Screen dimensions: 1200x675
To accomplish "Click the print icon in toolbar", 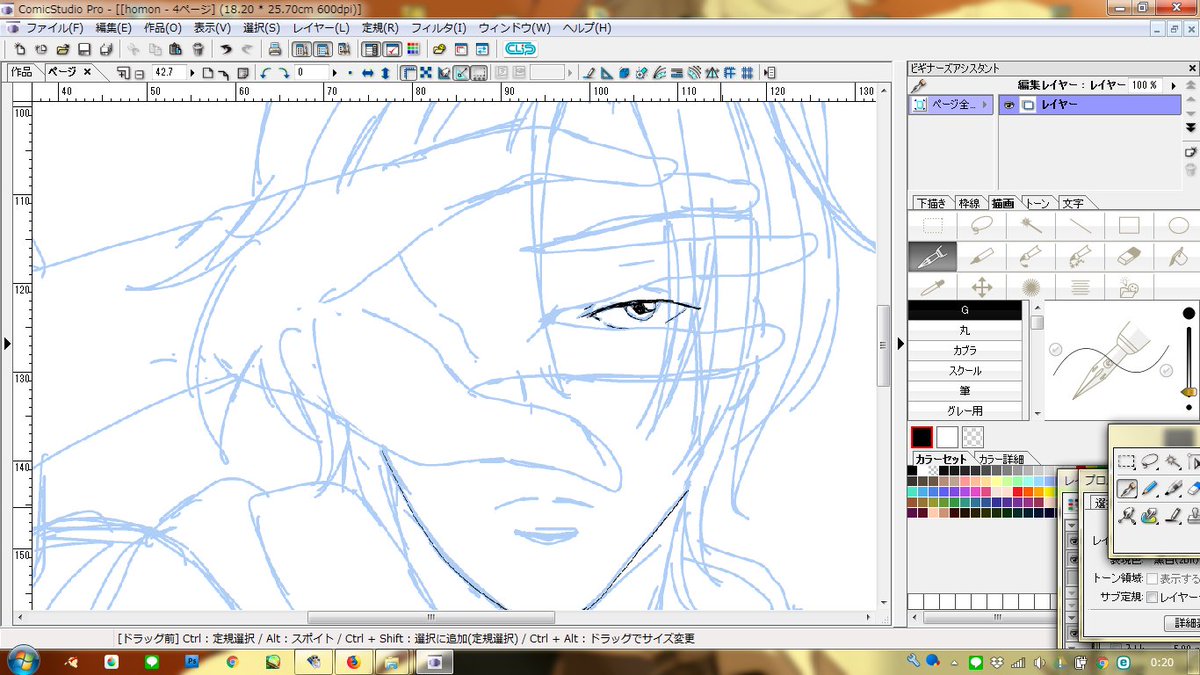I will (x=275, y=48).
